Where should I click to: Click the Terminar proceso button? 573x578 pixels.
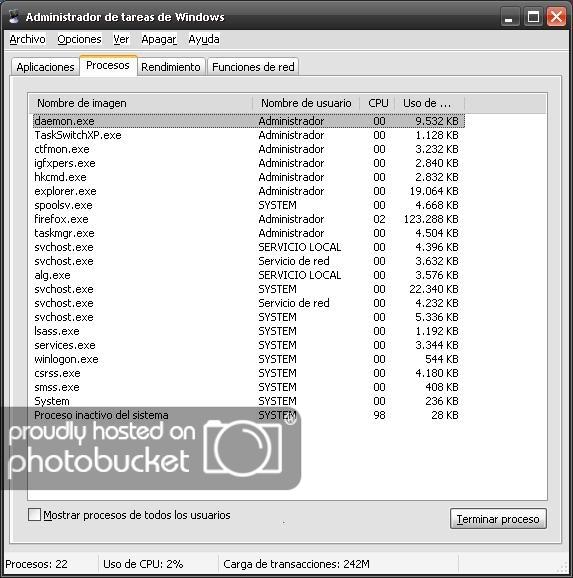coord(498,519)
